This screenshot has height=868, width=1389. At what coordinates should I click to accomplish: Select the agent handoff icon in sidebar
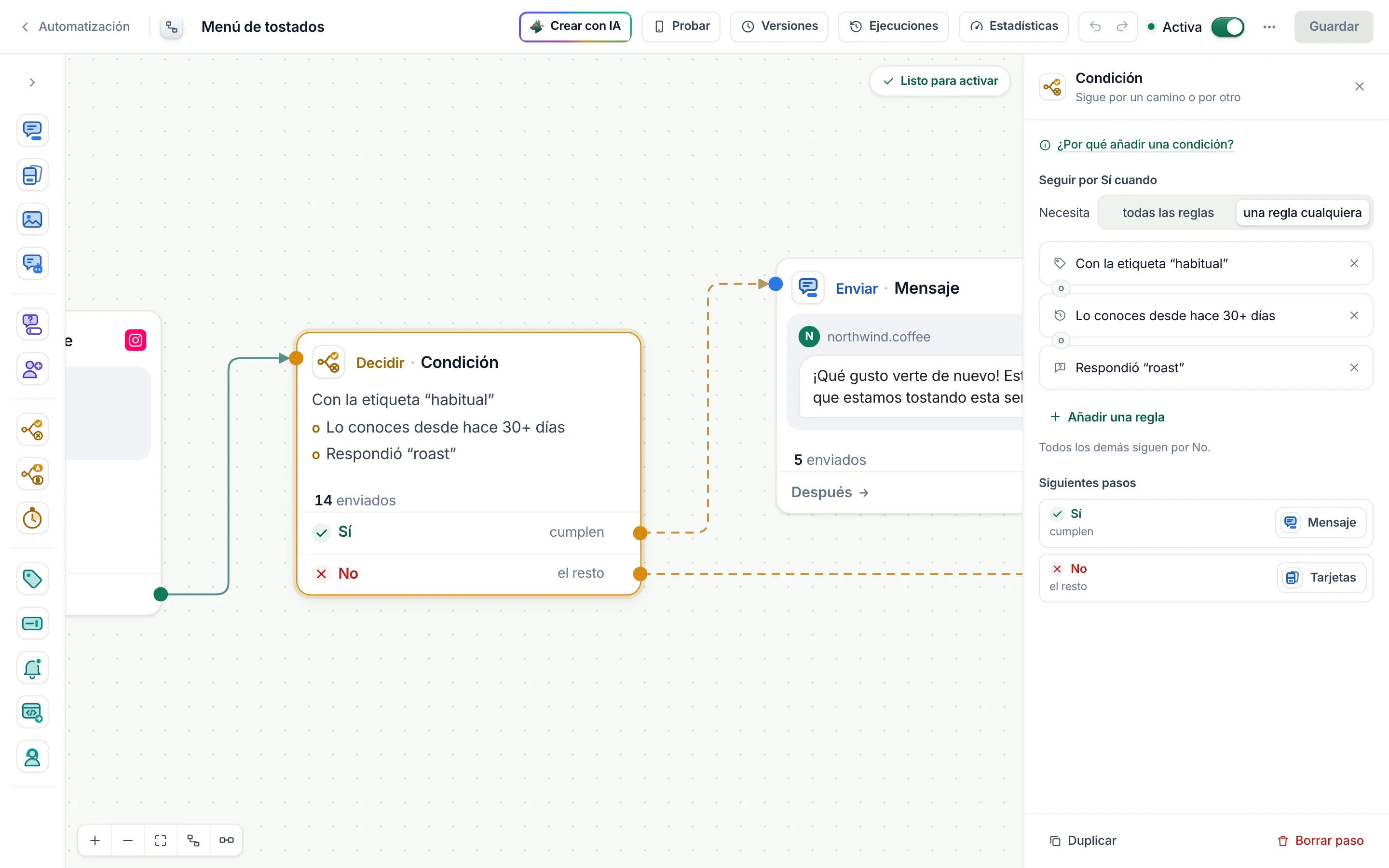coord(32,757)
